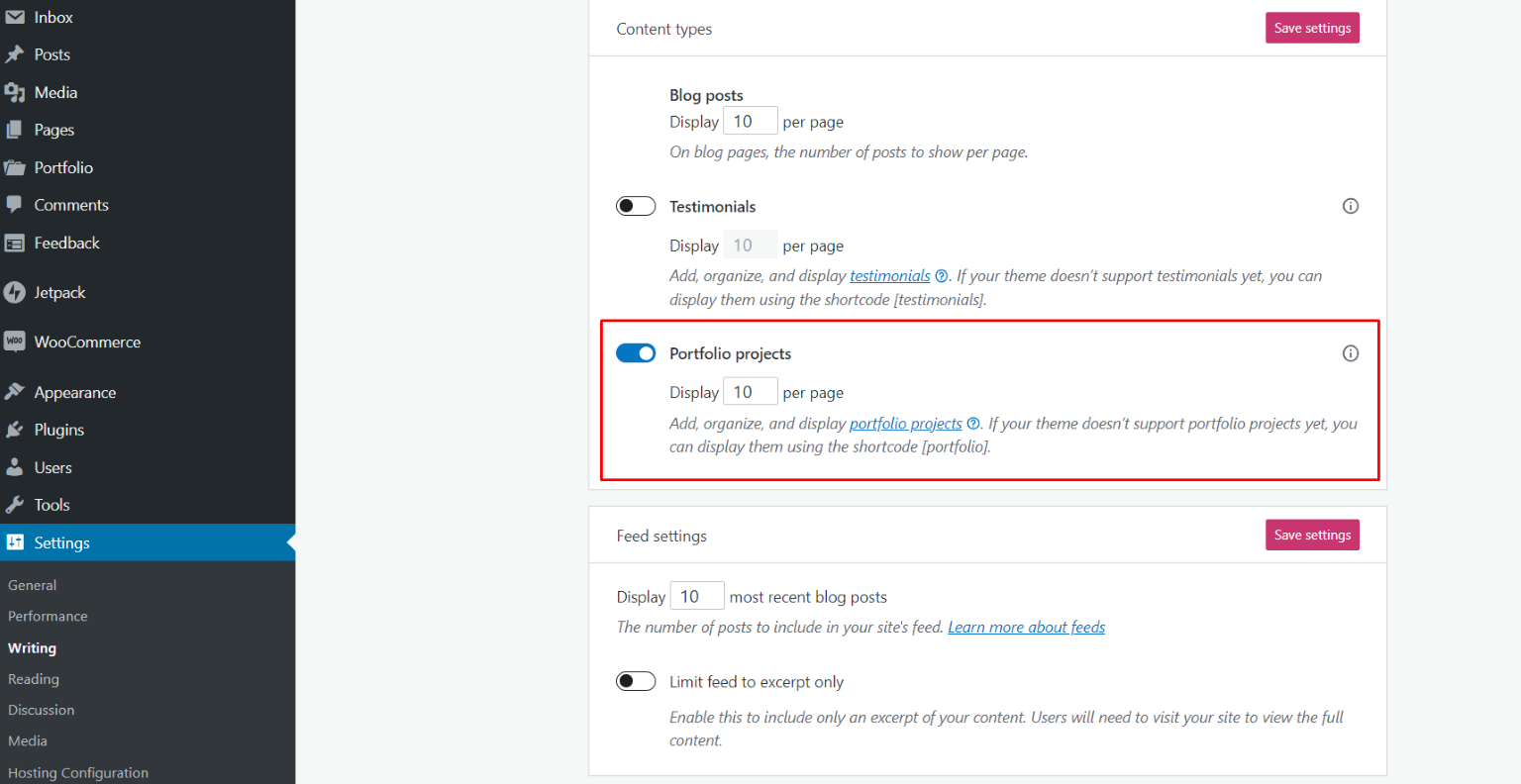Click the Blog posts label
Viewport: 1521px width, 784px height.
coord(706,95)
